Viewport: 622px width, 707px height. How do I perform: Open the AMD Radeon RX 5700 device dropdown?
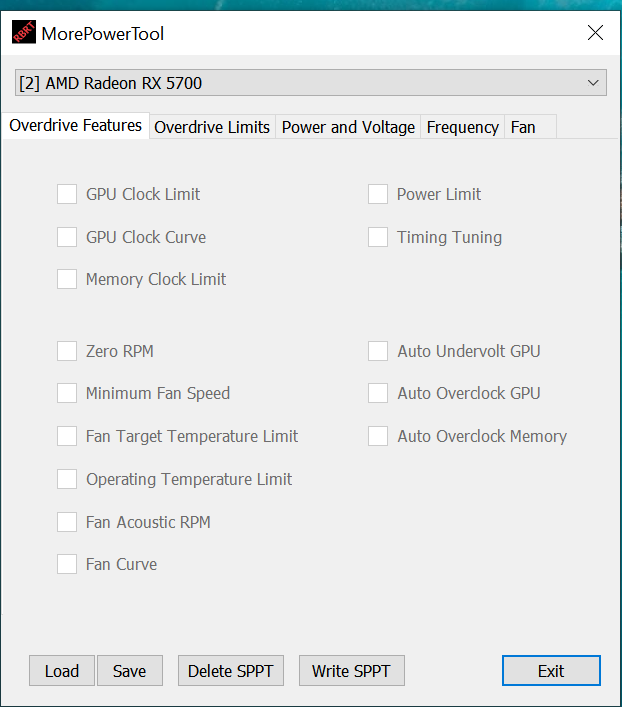pyautogui.click(x=311, y=83)
